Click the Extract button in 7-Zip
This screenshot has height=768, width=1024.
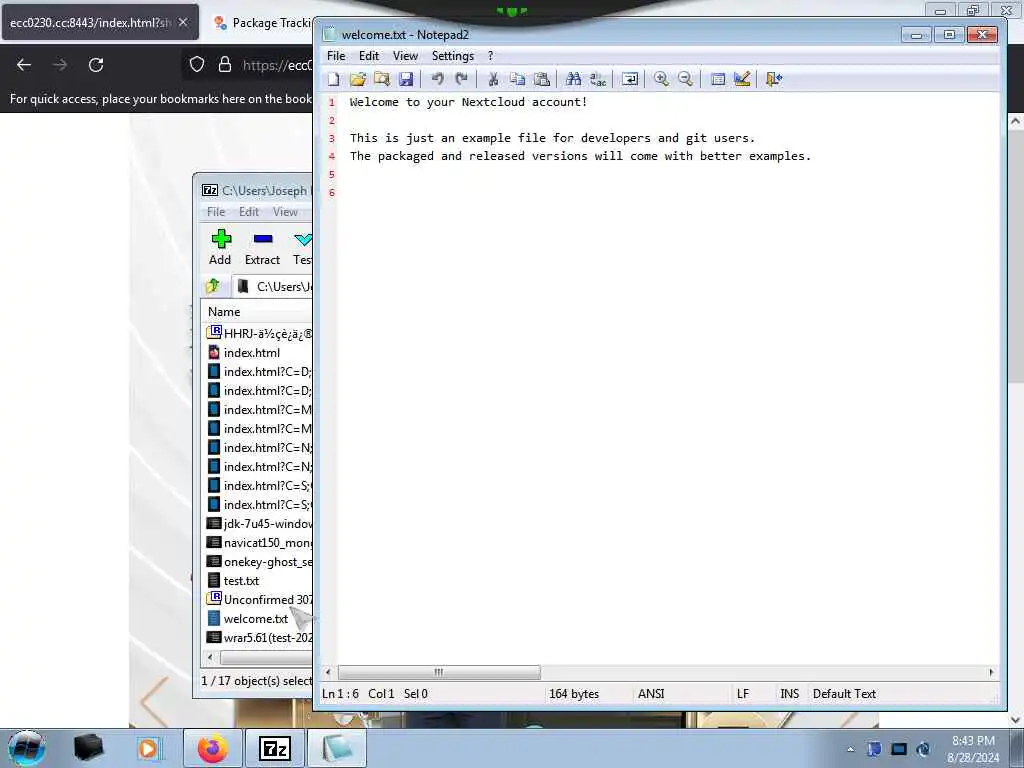click(263, 247)
